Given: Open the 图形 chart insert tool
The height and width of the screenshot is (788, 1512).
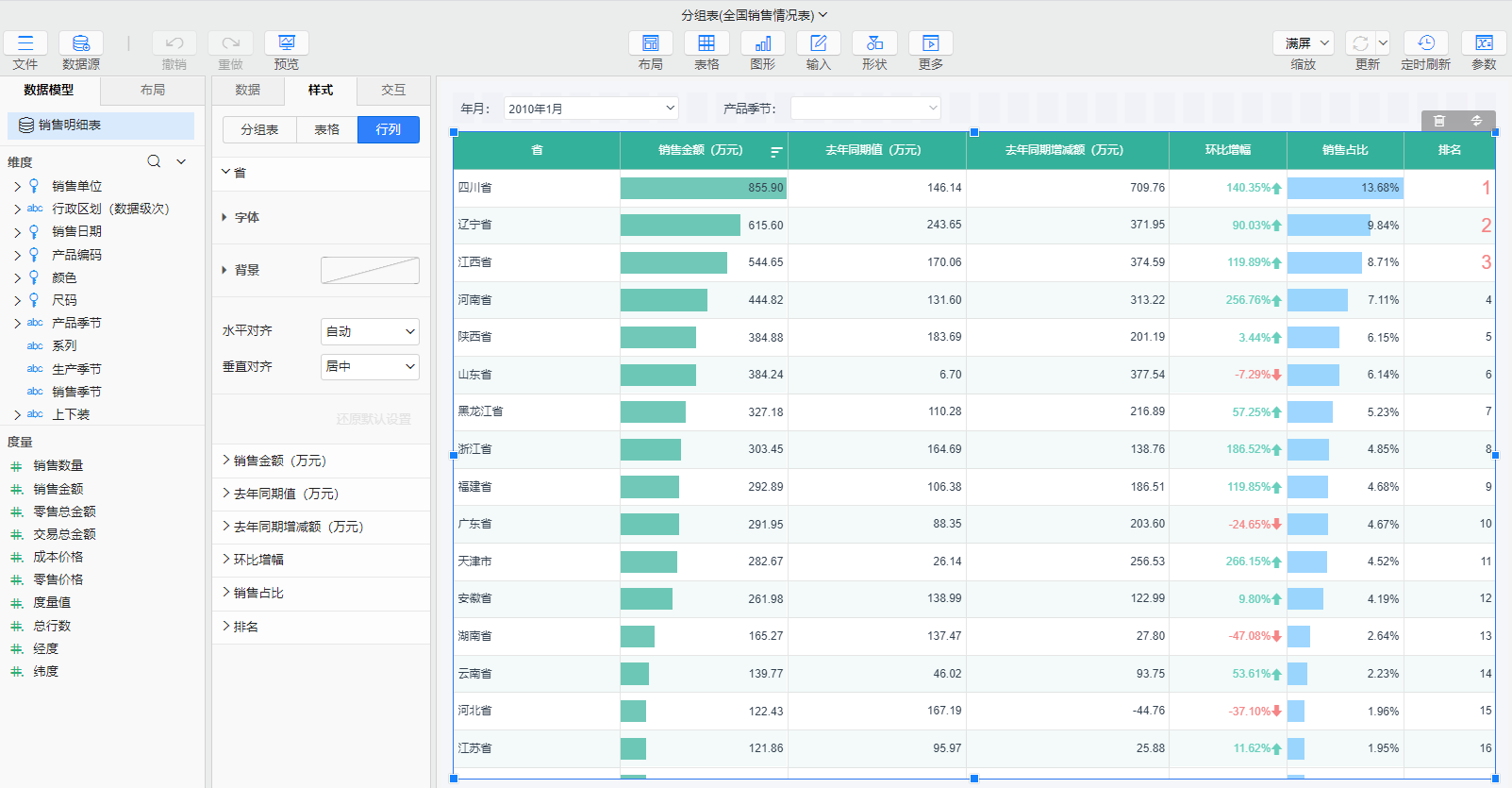Looking at the screenshot, I should click(x=763, y=43).
